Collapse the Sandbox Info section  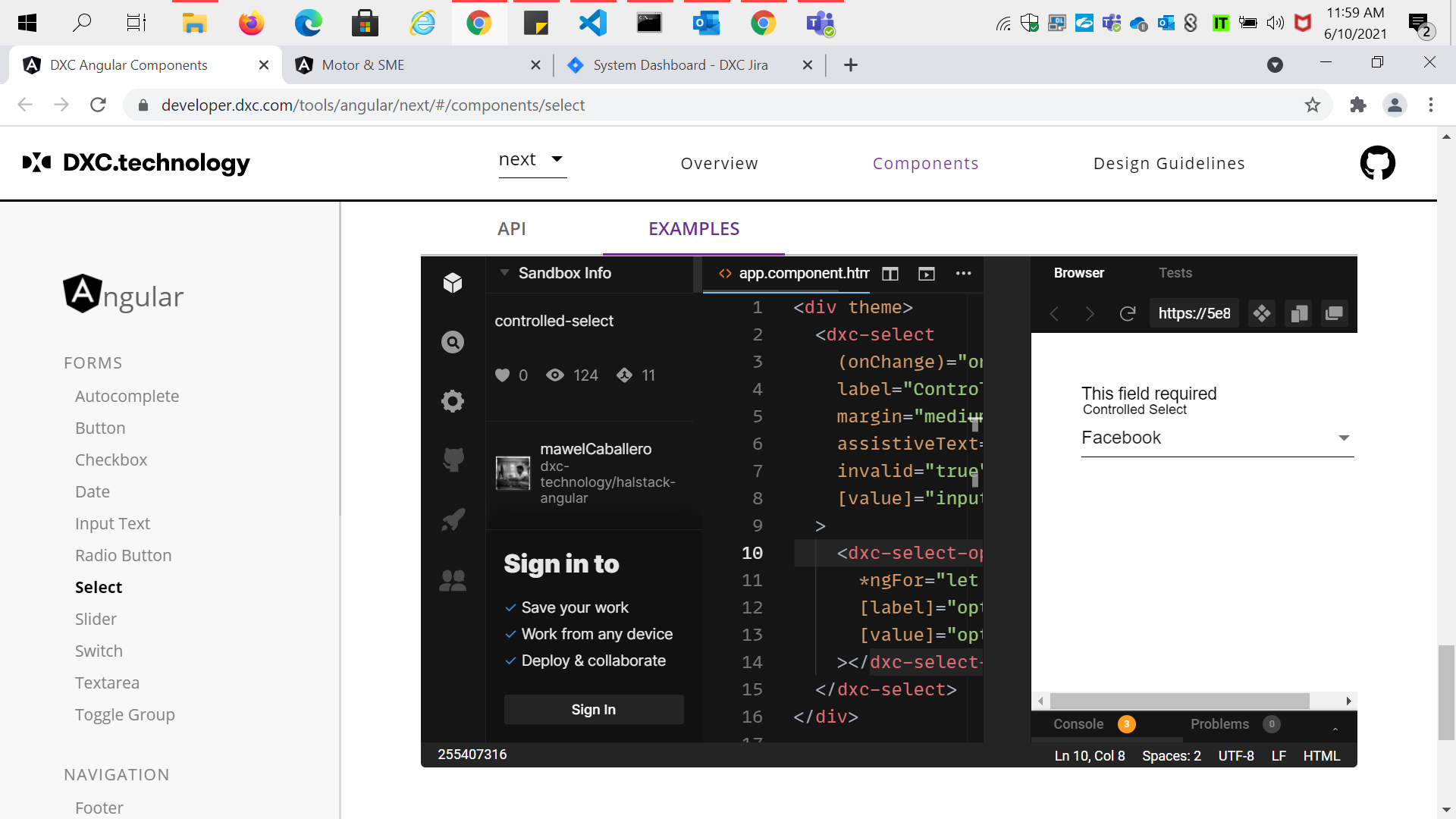[x=504, y=273]
